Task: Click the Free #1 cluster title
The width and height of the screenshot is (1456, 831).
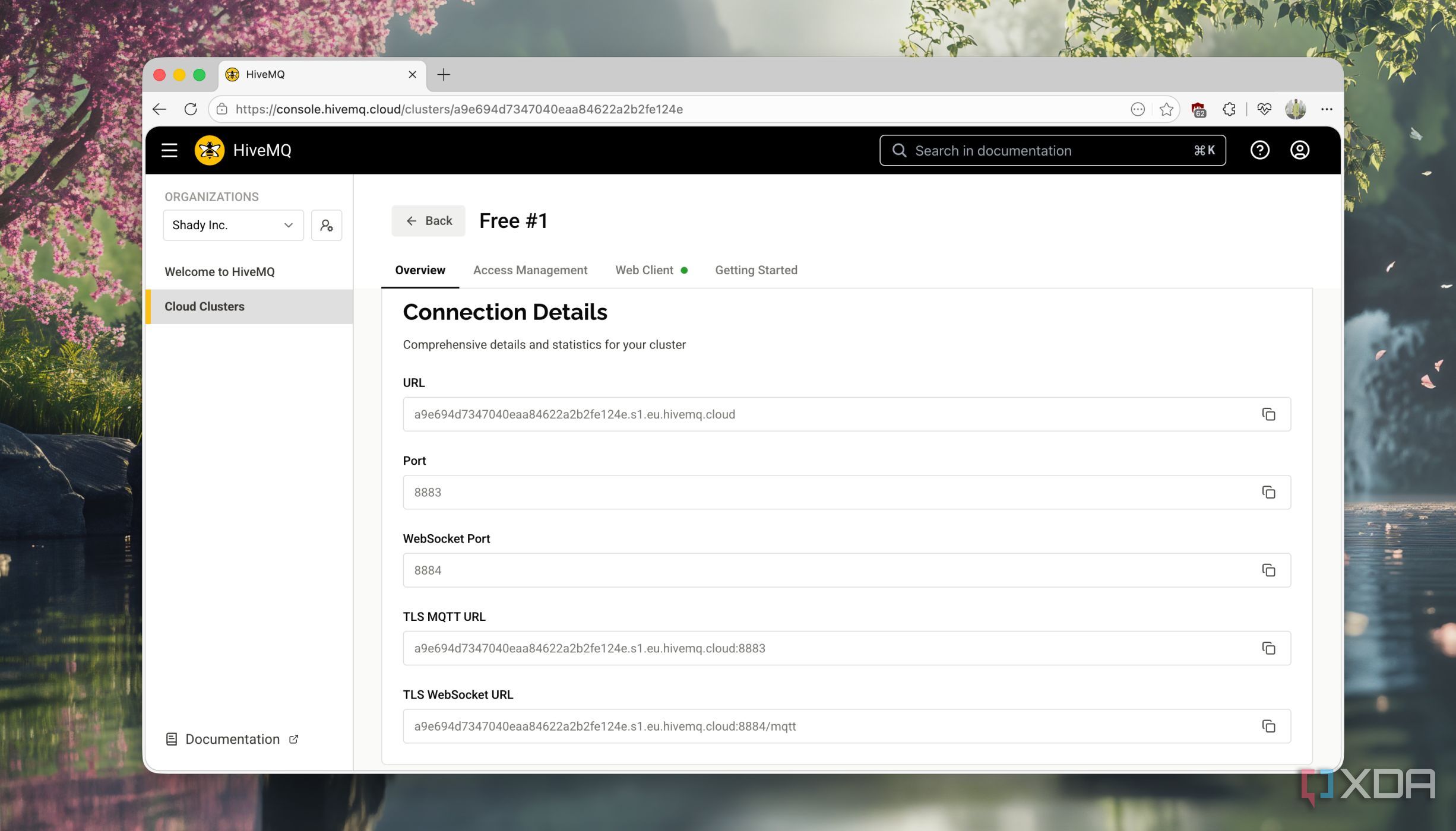Action: point(513,221)
